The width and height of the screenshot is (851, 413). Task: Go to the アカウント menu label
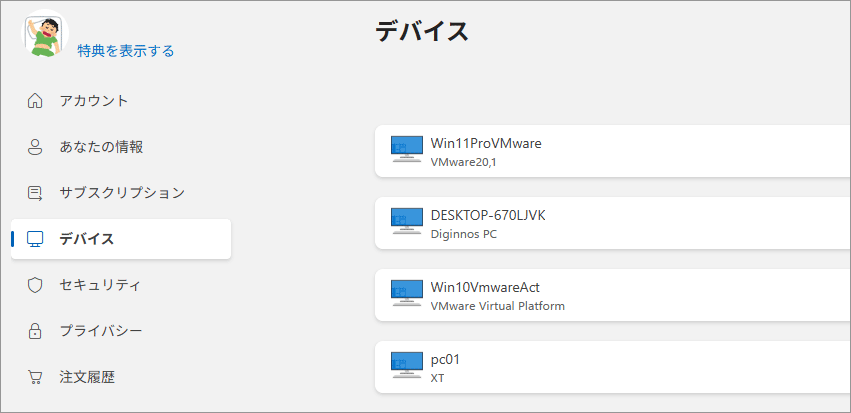93,101
